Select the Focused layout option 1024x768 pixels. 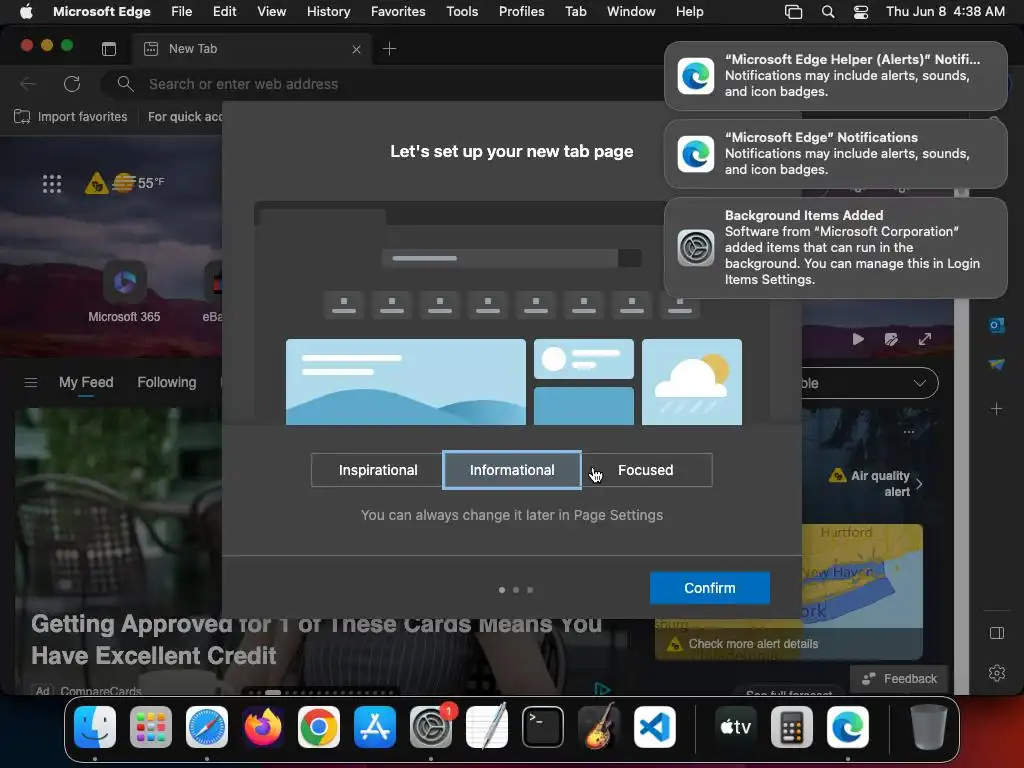pos(646,470)
